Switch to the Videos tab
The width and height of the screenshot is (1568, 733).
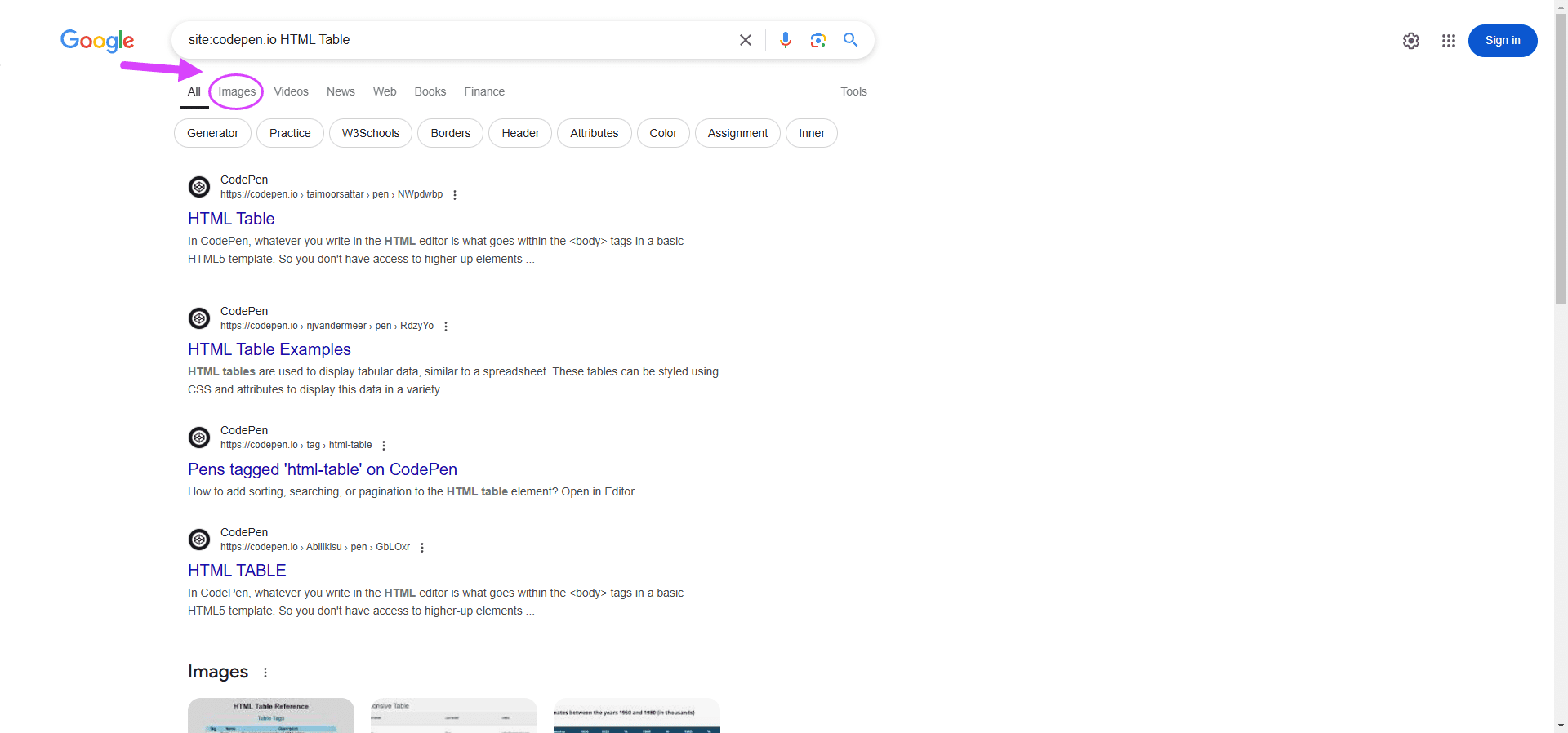tap(291, 91)
